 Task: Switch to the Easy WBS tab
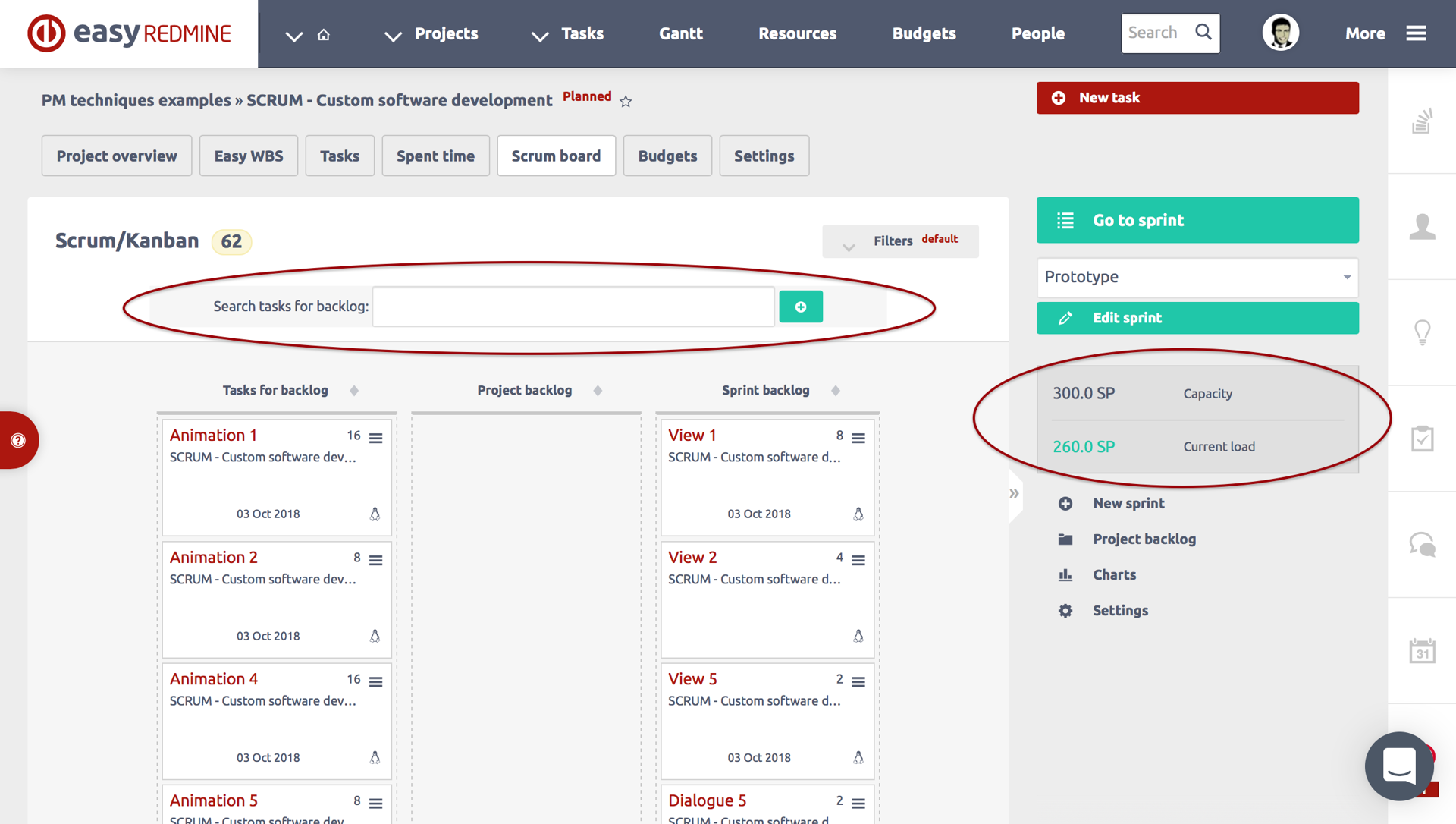click(x=249, y=156)
